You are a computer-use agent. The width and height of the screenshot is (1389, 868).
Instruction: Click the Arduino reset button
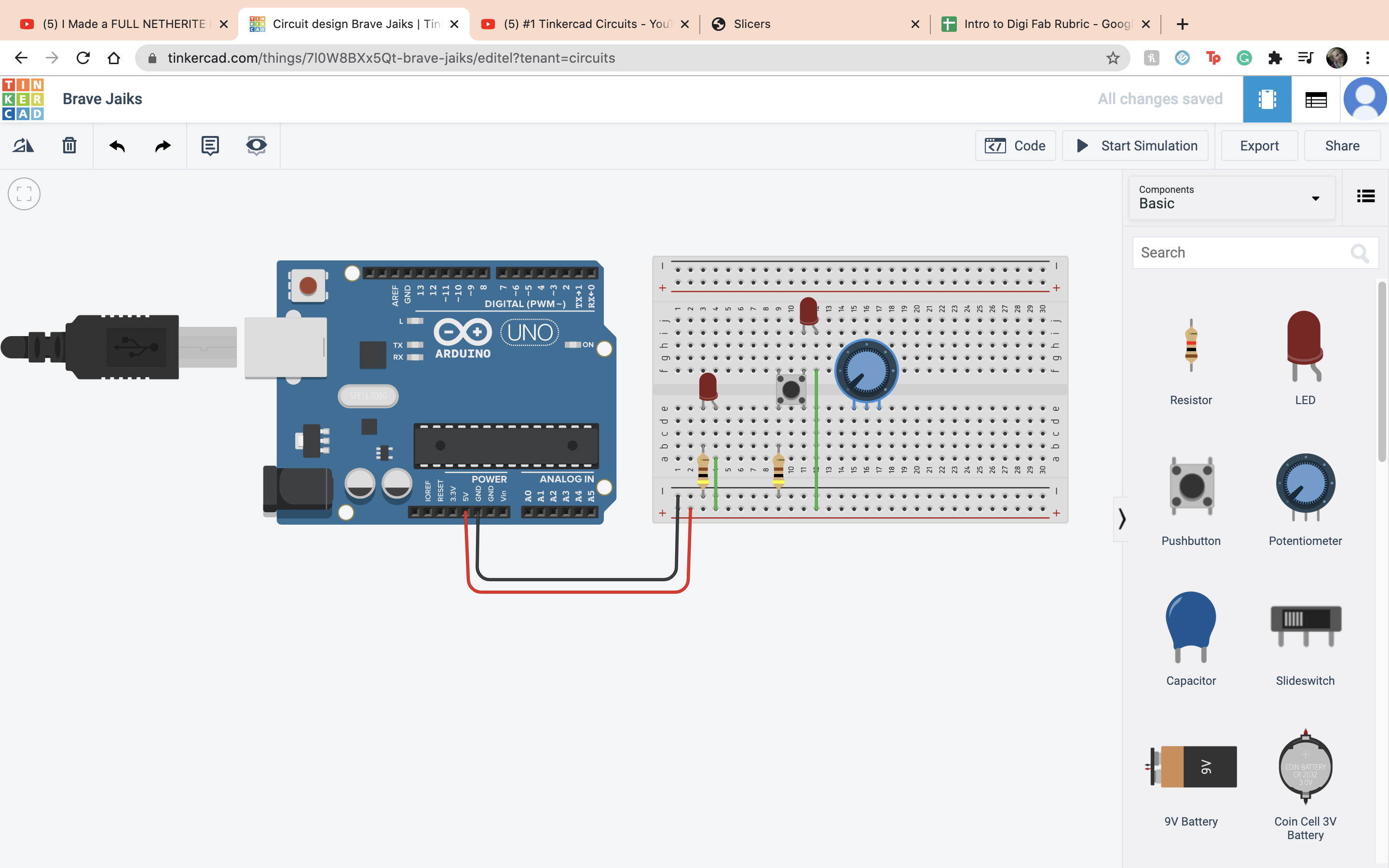click(x=308, y=285)
